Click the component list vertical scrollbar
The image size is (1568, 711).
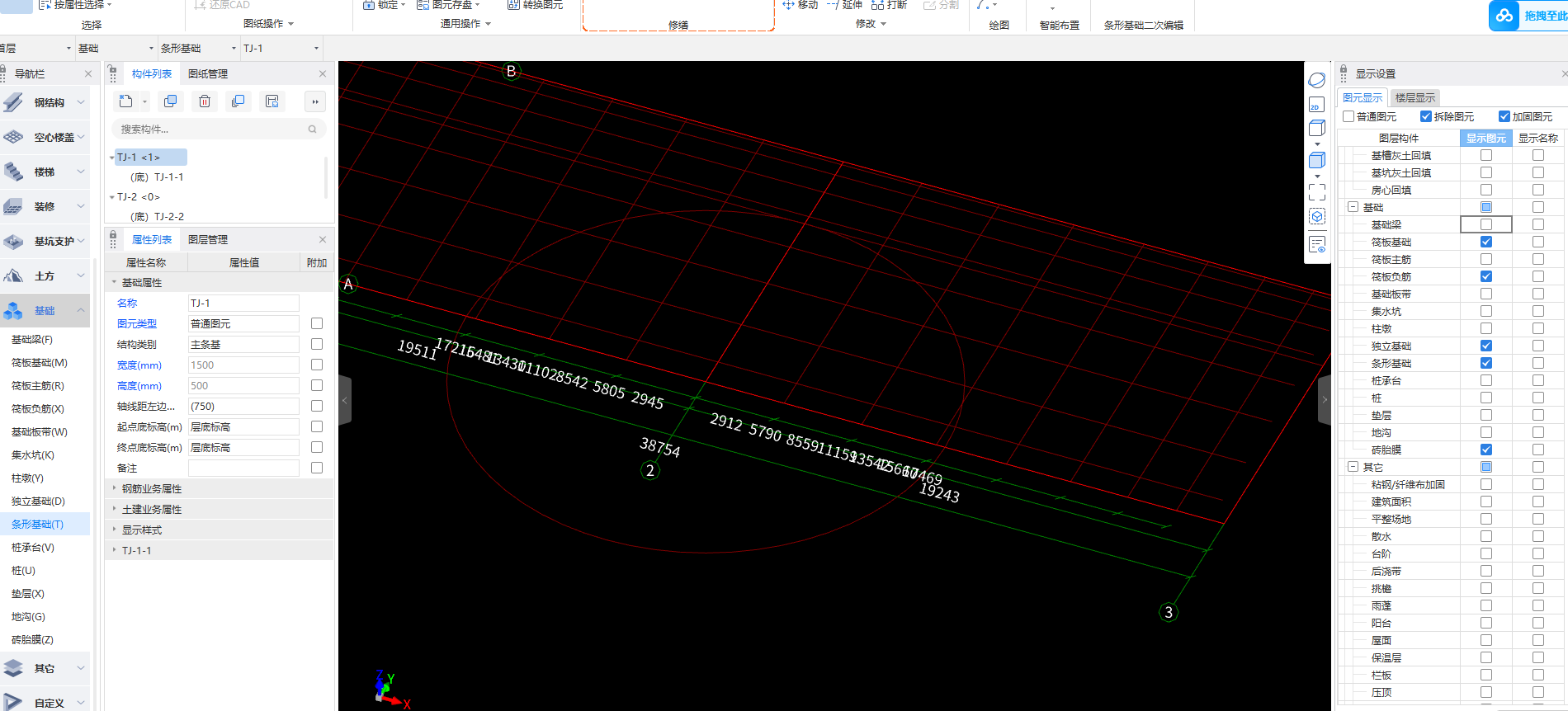327,177
